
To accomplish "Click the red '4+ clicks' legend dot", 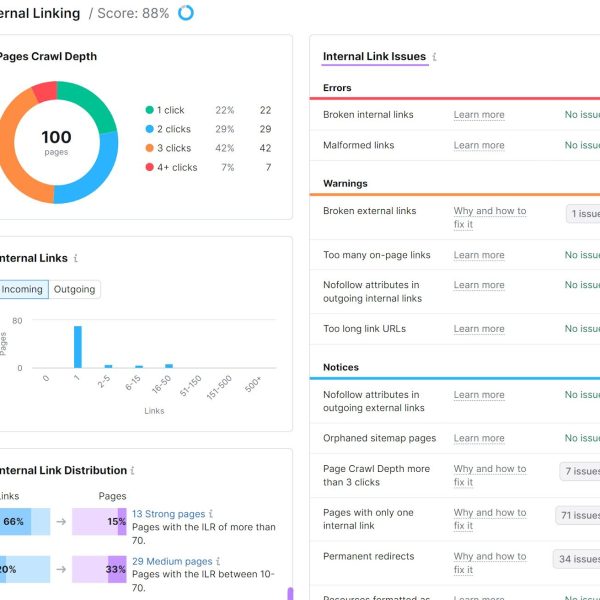I will click(x=149, y=168).
